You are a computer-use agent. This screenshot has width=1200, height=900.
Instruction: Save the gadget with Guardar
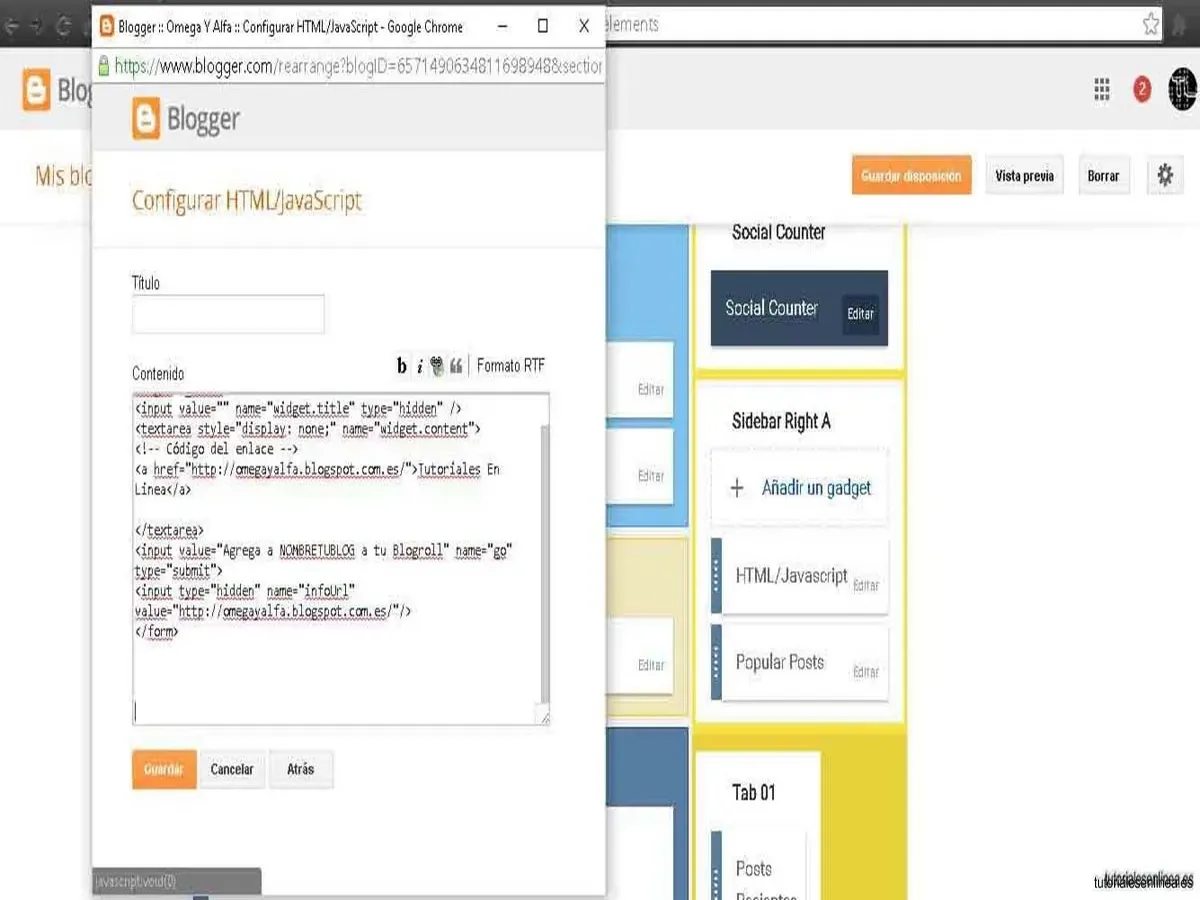164,769
